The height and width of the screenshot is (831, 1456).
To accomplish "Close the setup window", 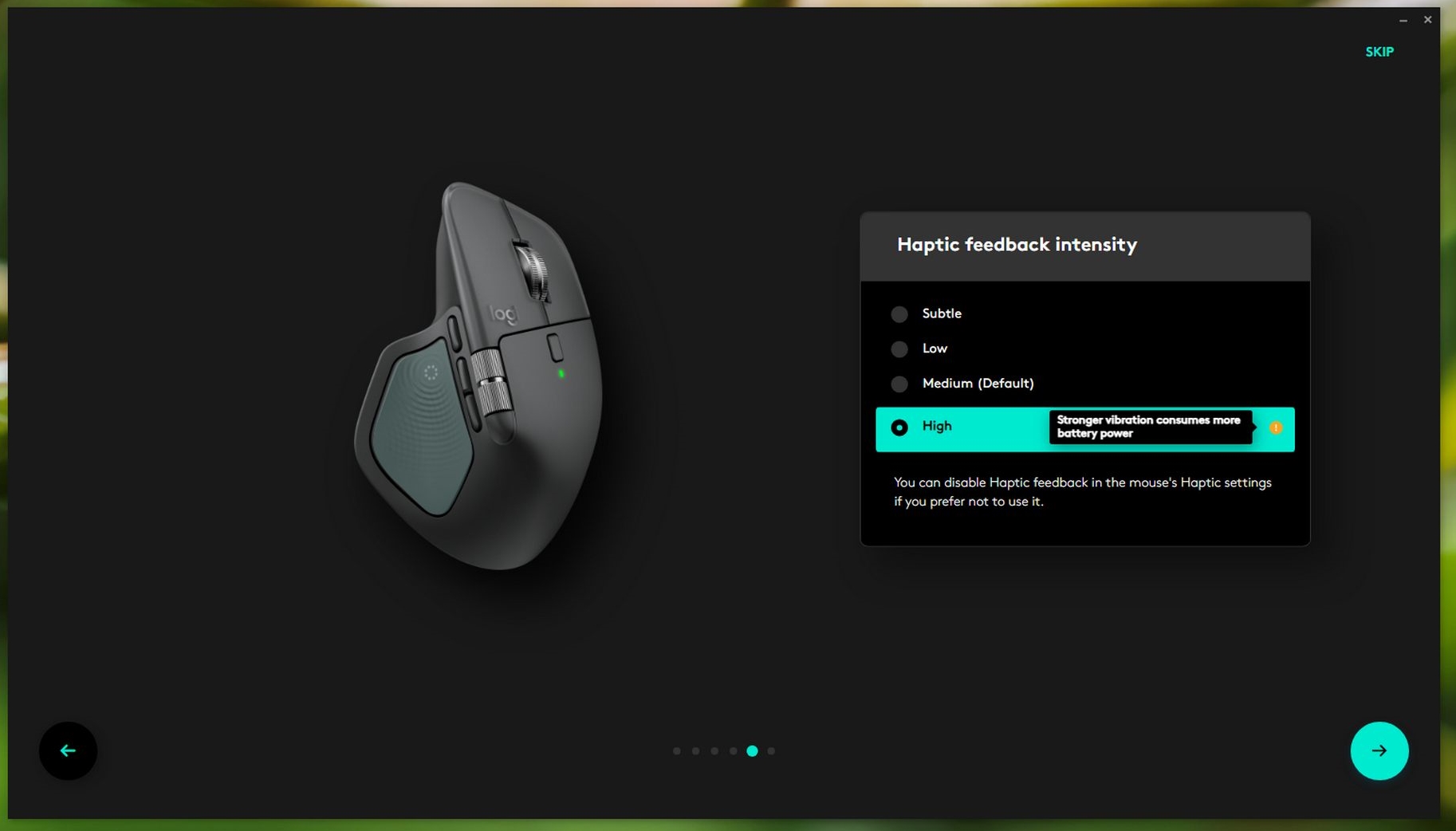I will [x=1427, y=20].
